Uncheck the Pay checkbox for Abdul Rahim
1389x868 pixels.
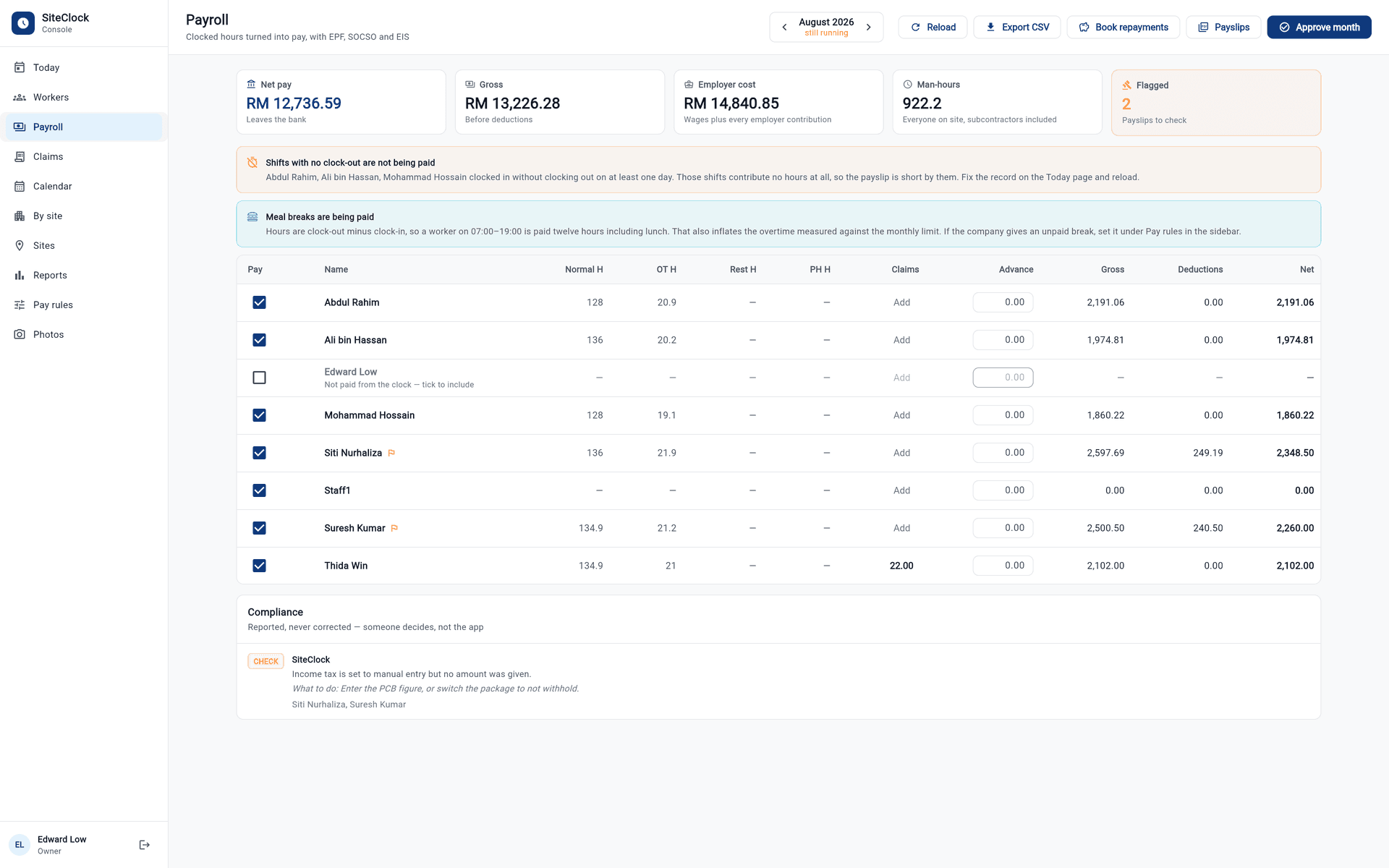click(x=259, y=302)
